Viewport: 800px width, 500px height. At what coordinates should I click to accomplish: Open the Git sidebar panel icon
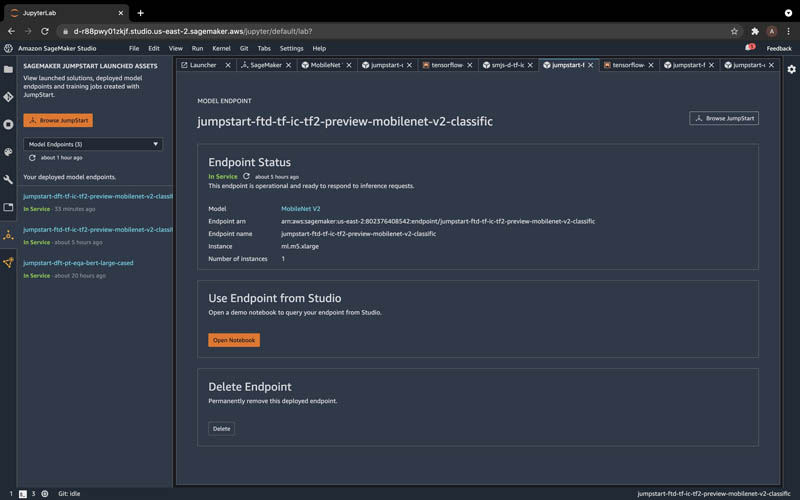coord(8,97)
